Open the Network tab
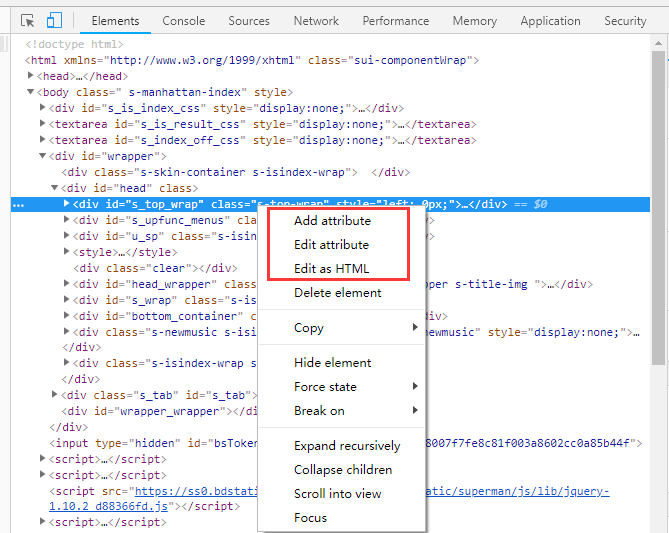Viewport: 669px width, 533px height. (316, 21)
